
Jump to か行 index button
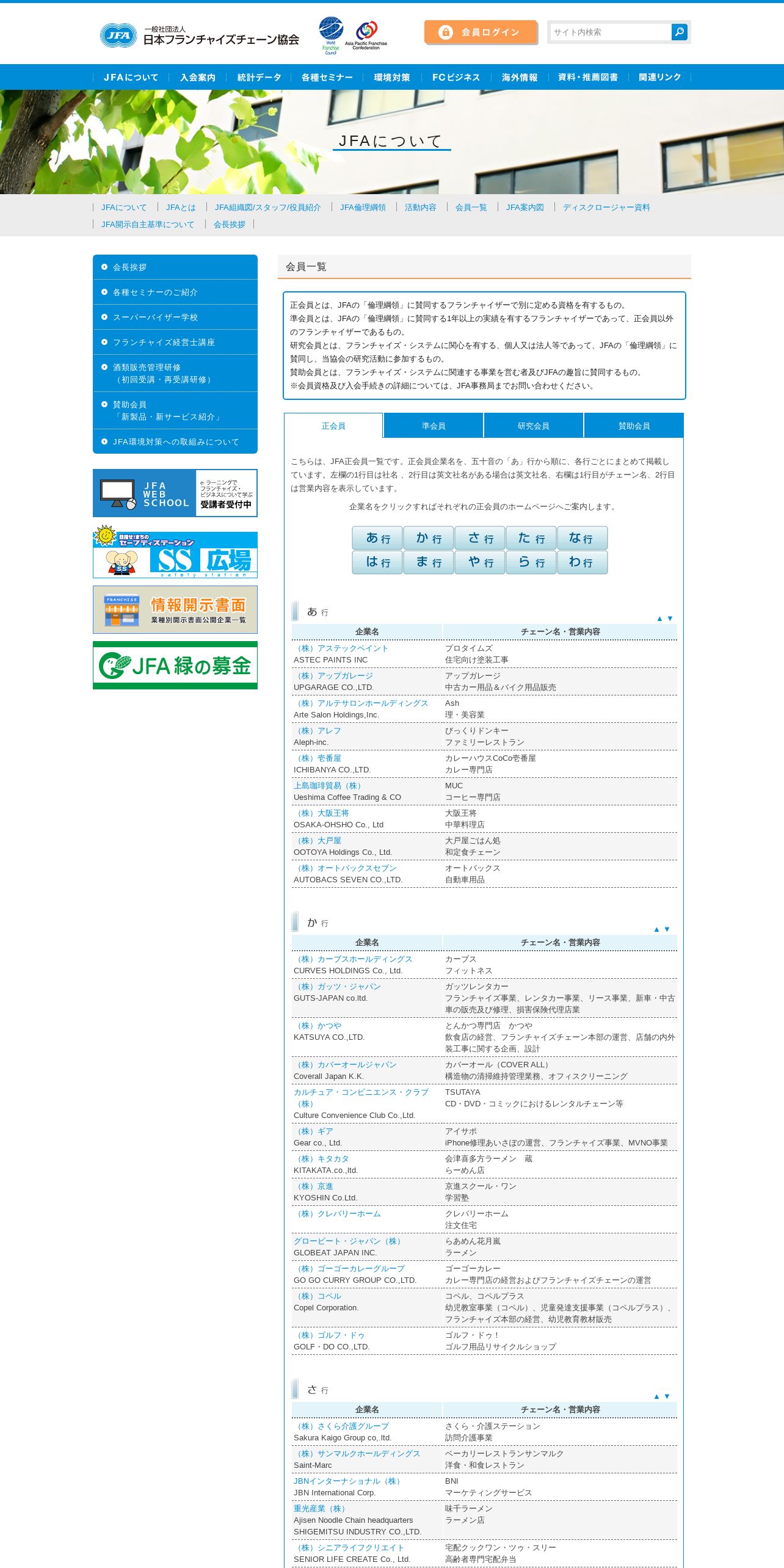(x=429, y=538)
